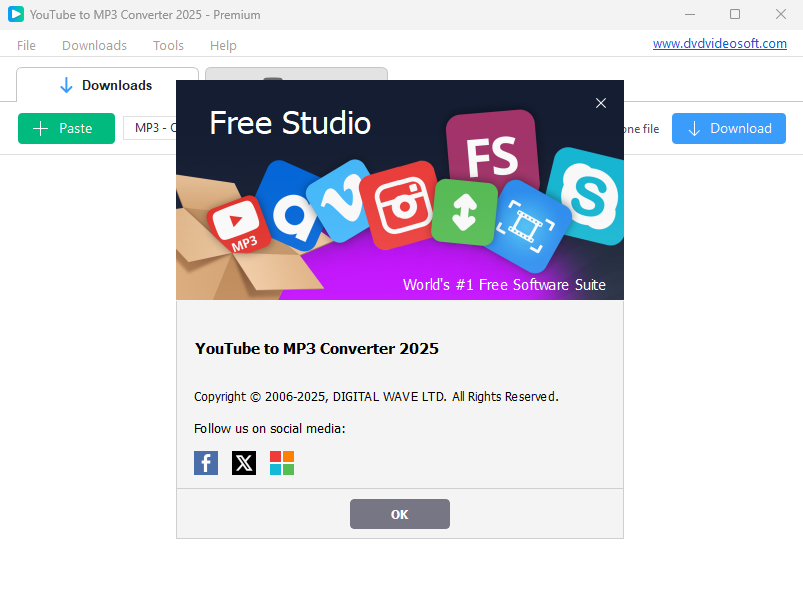
Task: Open the Facebook social media icon
Action: pos(206,463)
